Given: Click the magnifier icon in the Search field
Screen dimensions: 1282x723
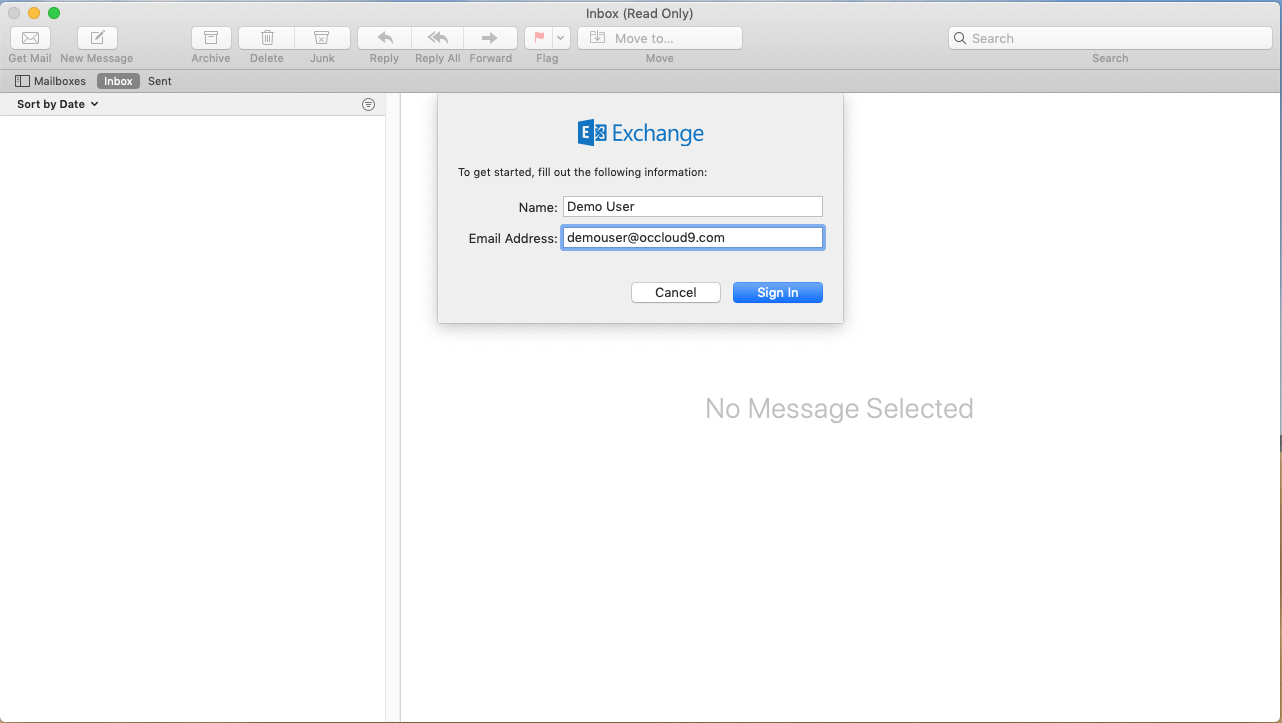Looking at the screenshot, I should pyautogui.click(x=961, y=38).
